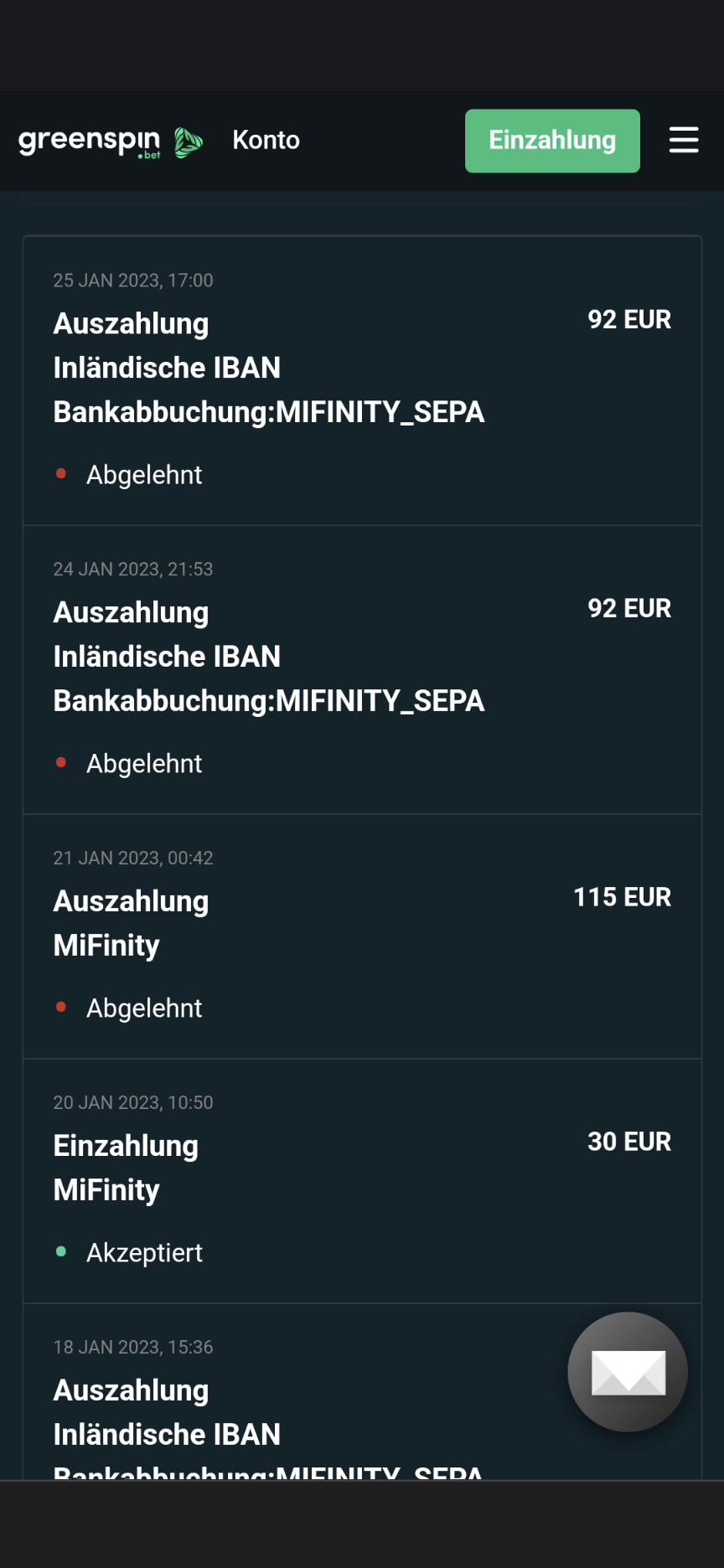Click the 25 JAN 2023, 17:00 timestamp
724x1568 pixels.
[133, 281]
